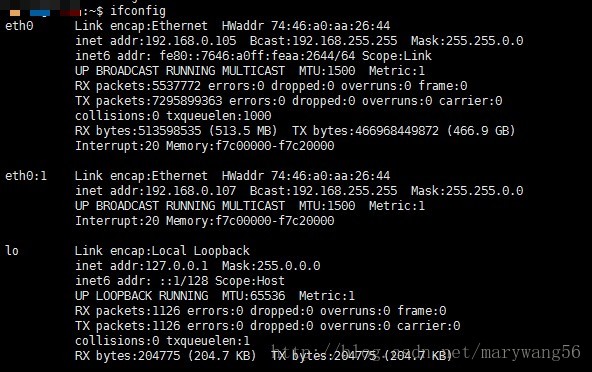
Task: Click the lo loopback interface label
Action: coord(12,250)
